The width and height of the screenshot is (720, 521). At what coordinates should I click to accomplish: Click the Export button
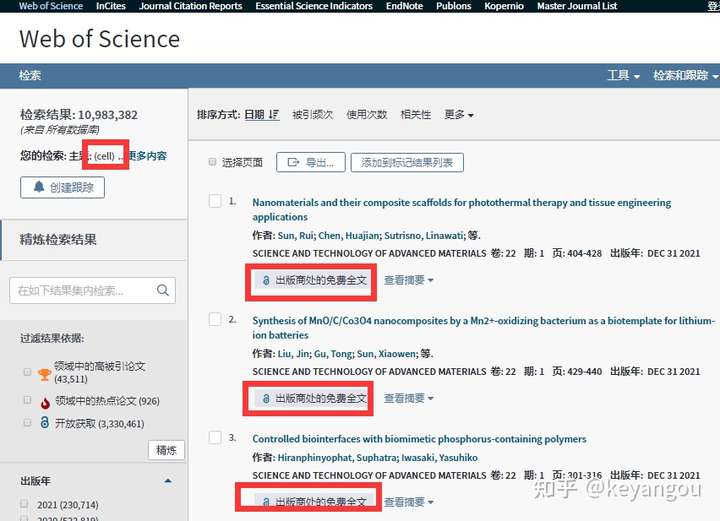point(311,162)
